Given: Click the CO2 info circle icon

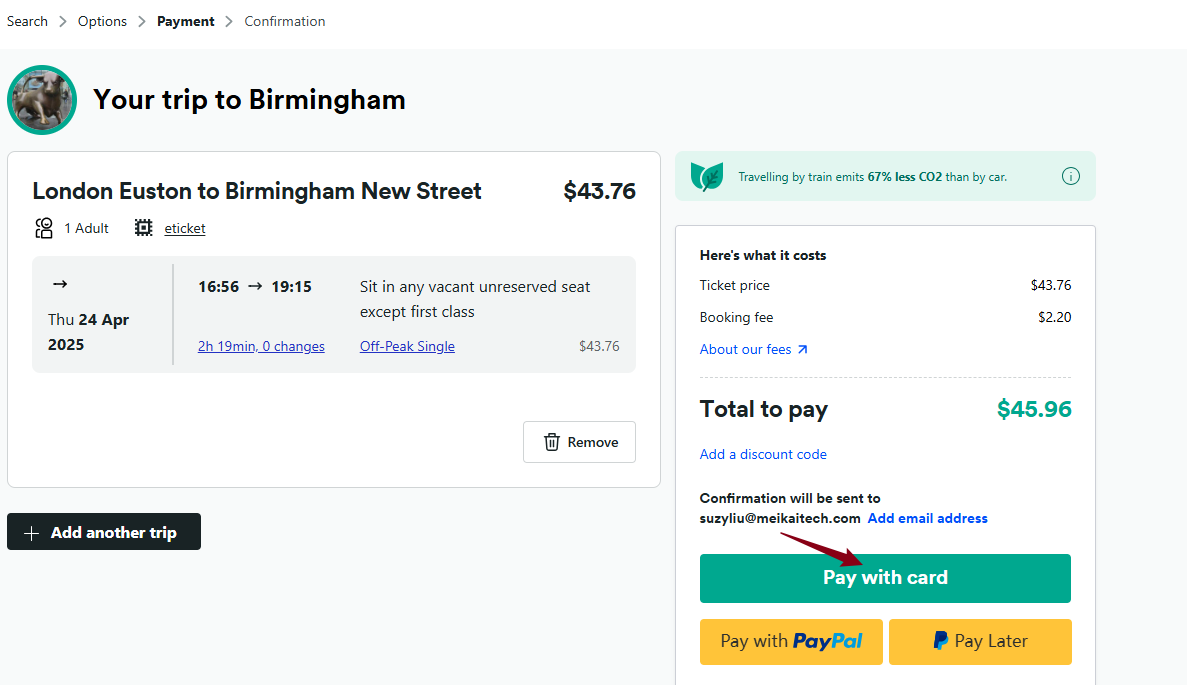Looking at the screenshot, I should pos(1070,177).
